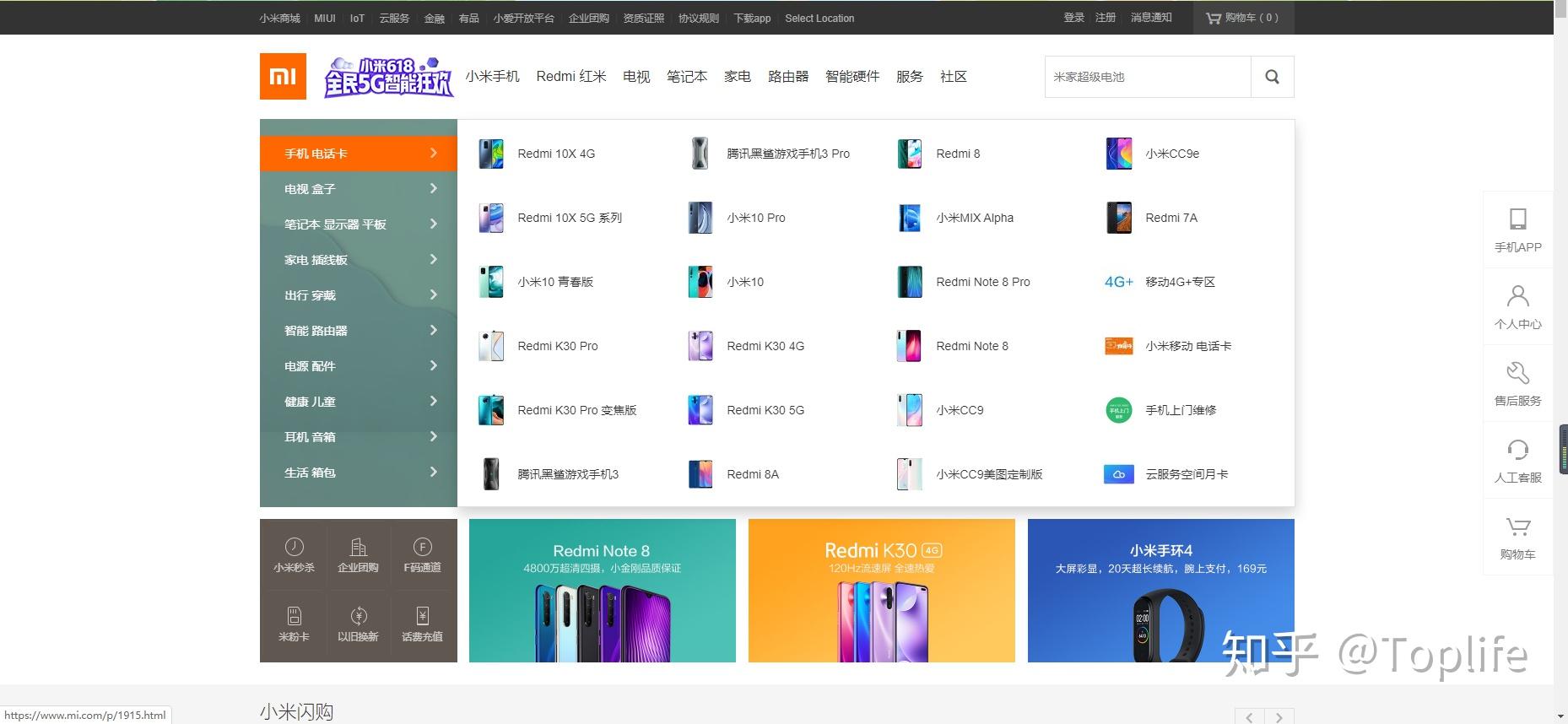Open the 智能硬件 nav menu

coord(852,77)
